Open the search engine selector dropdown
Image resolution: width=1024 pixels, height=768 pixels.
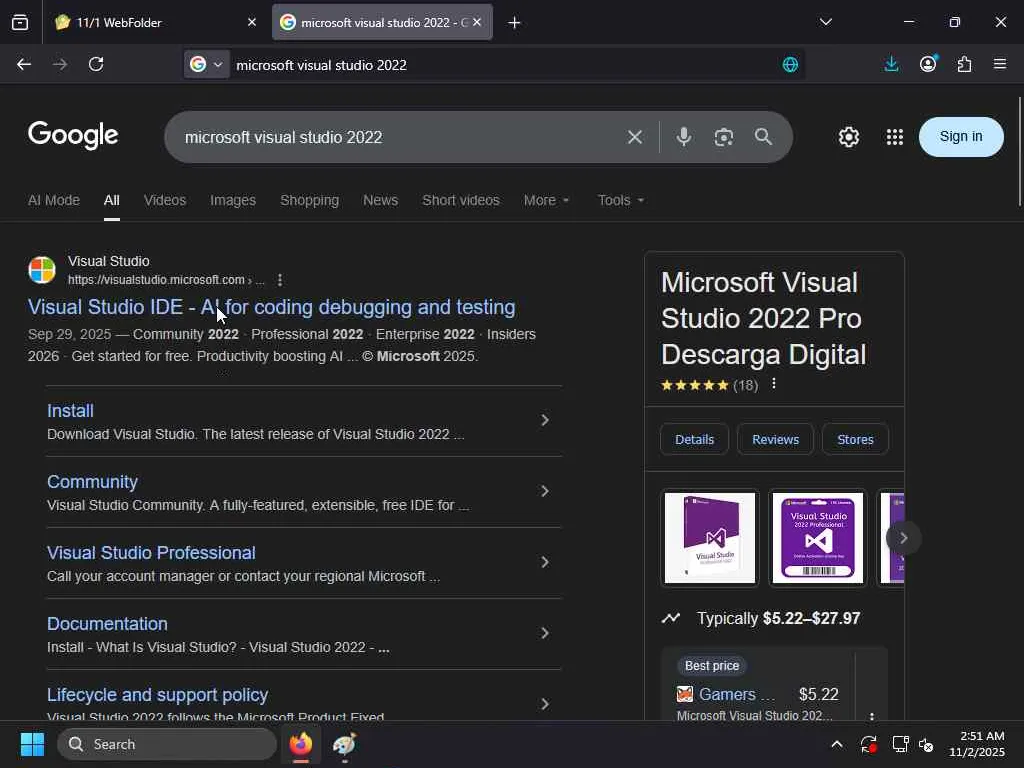(x=206, y=64)
